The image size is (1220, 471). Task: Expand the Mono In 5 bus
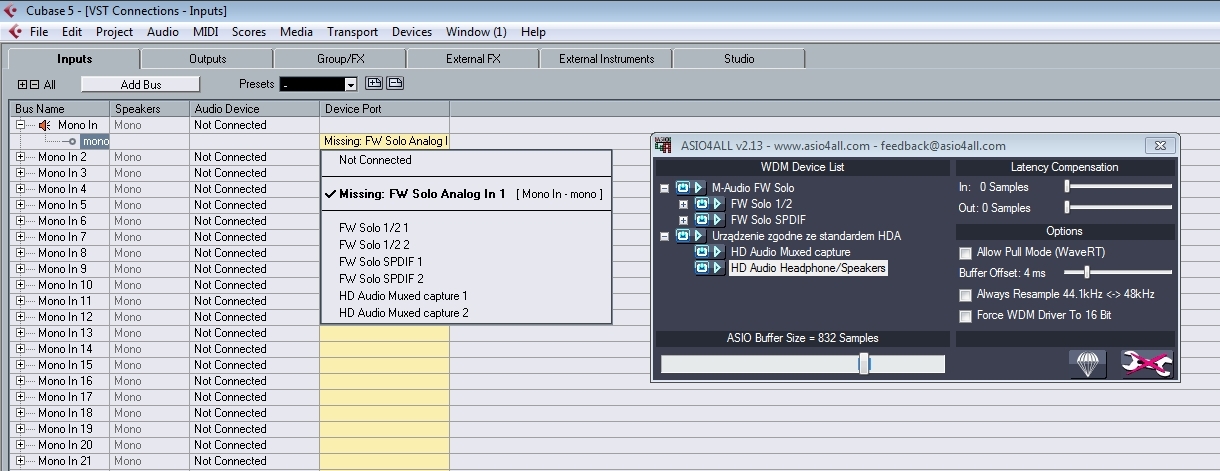pos(21,205)
